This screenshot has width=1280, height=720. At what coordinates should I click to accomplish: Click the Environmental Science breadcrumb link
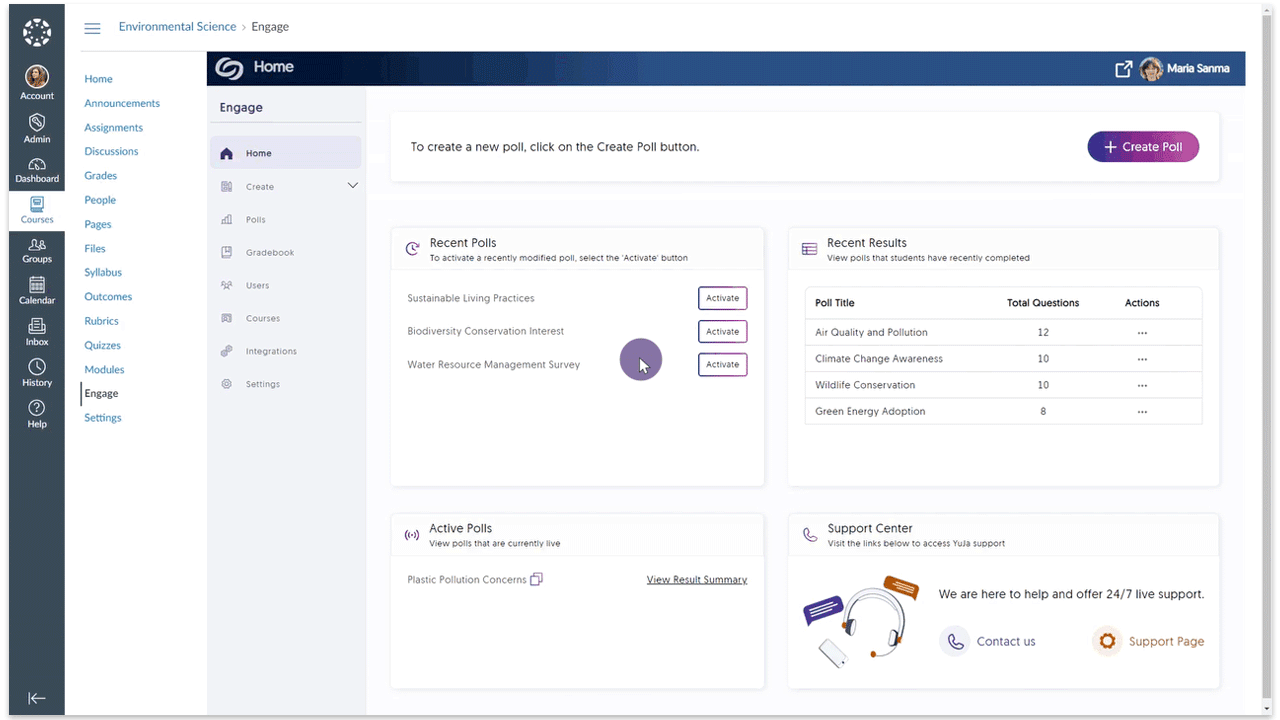coord(177,27)
